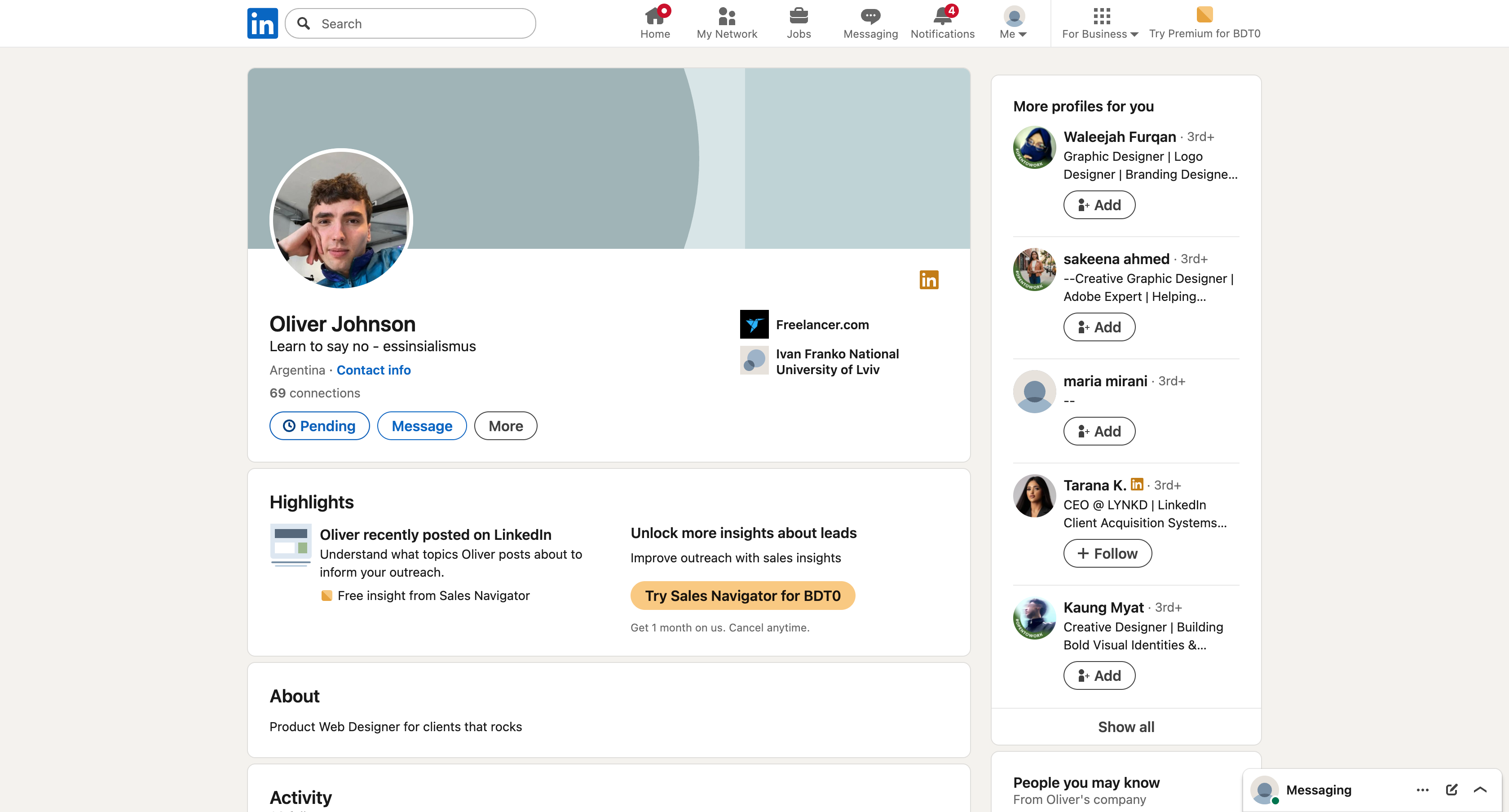
Task: Open messaging overlay three-dots options
Action: tap(1422, 790)
